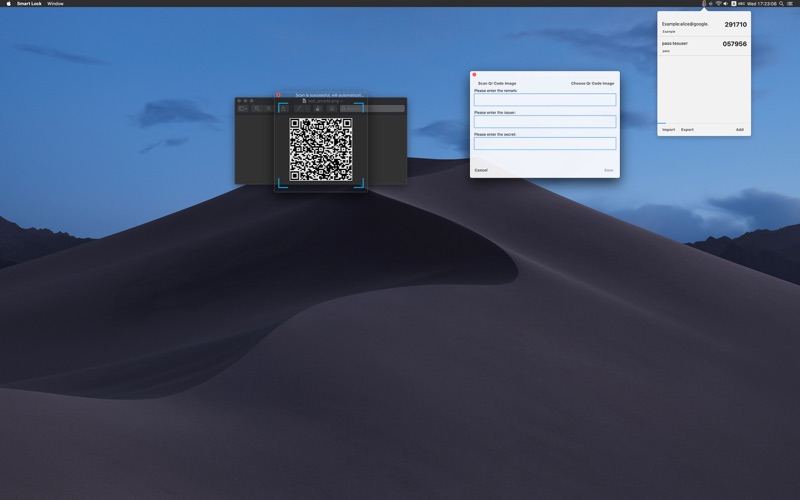Screen dimensions: 800x500
Task: Close the add-account form via red dot
Action: (x=474, y=74)
